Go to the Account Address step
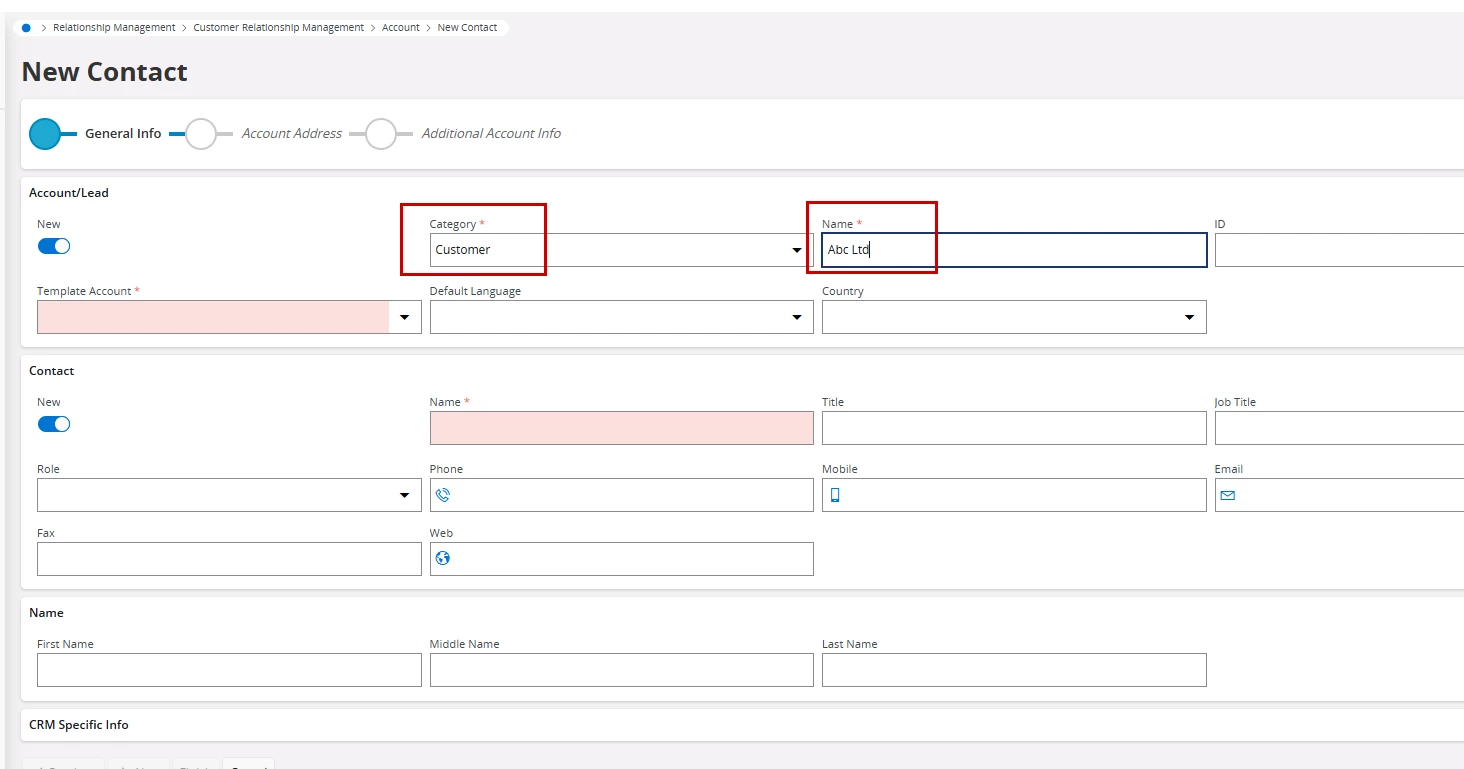Screen dimensions: 1464x769 [x=201, y=134]
